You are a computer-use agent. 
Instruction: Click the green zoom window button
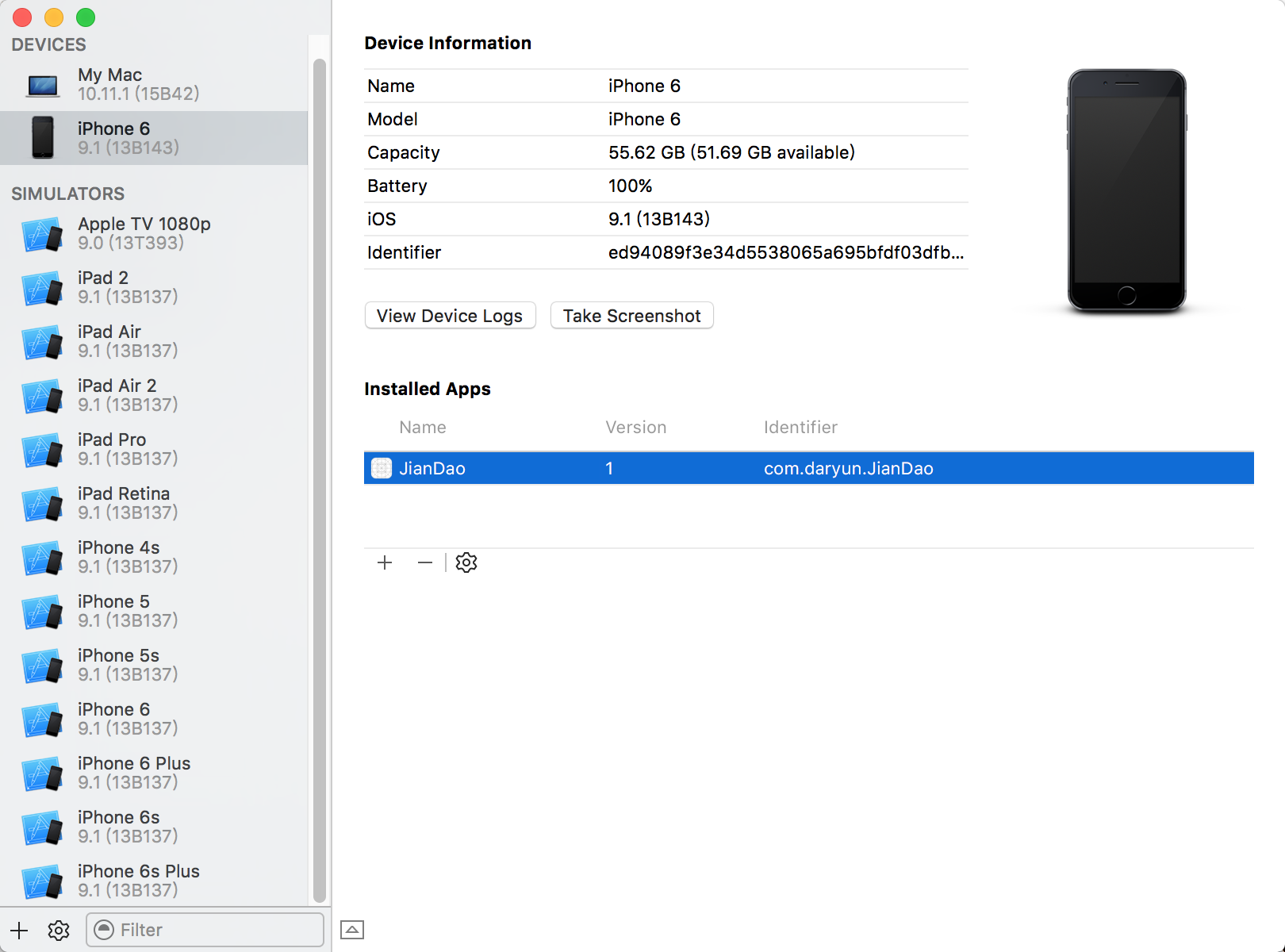click(86, 17)
